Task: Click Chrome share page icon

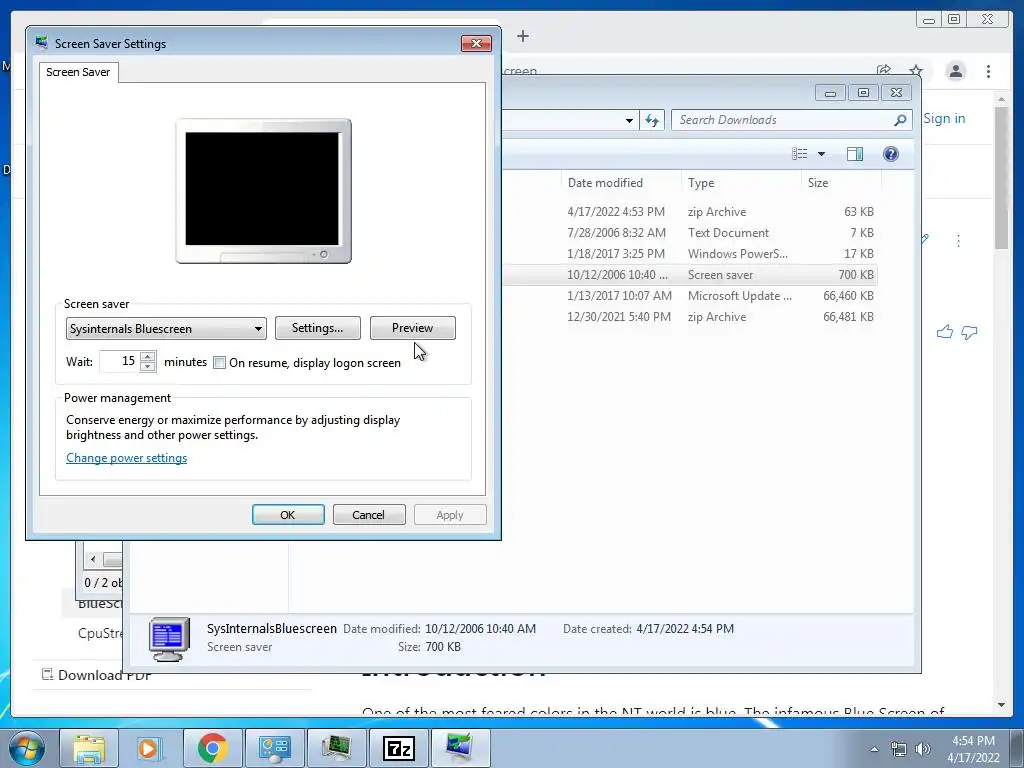Action: tap(884, 71)
